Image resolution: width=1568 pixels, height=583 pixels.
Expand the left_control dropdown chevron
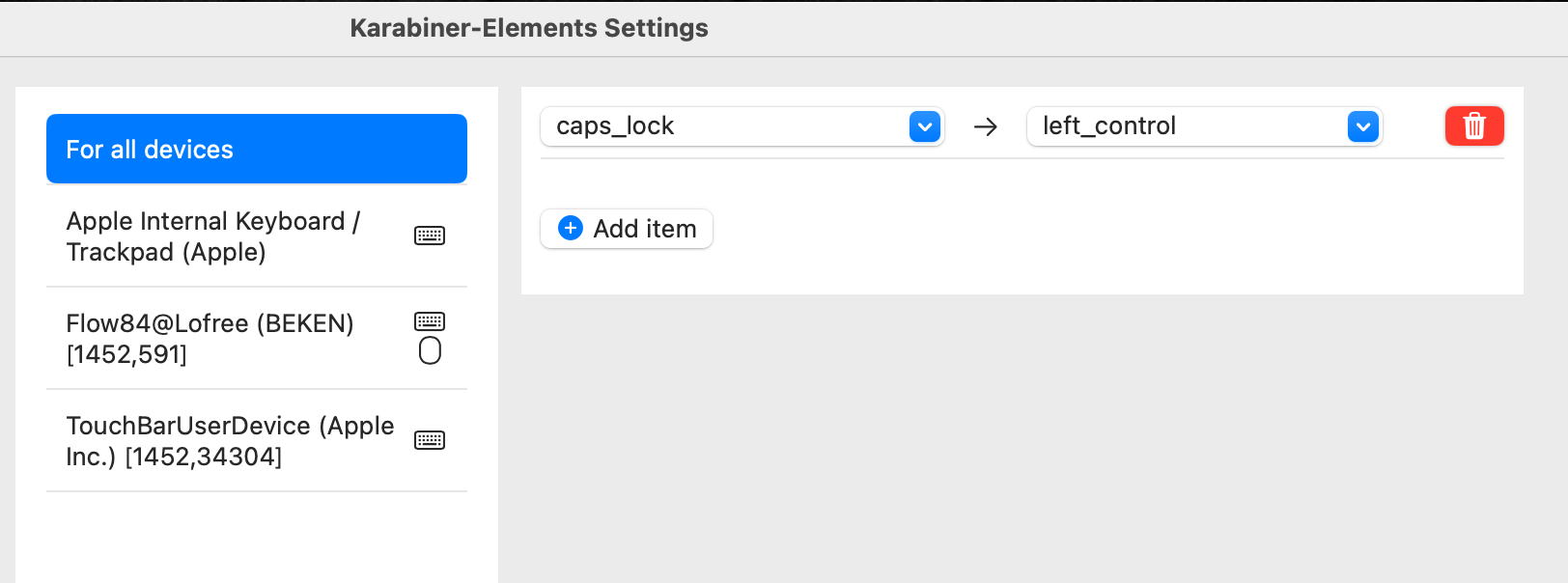coord(1362,126)
